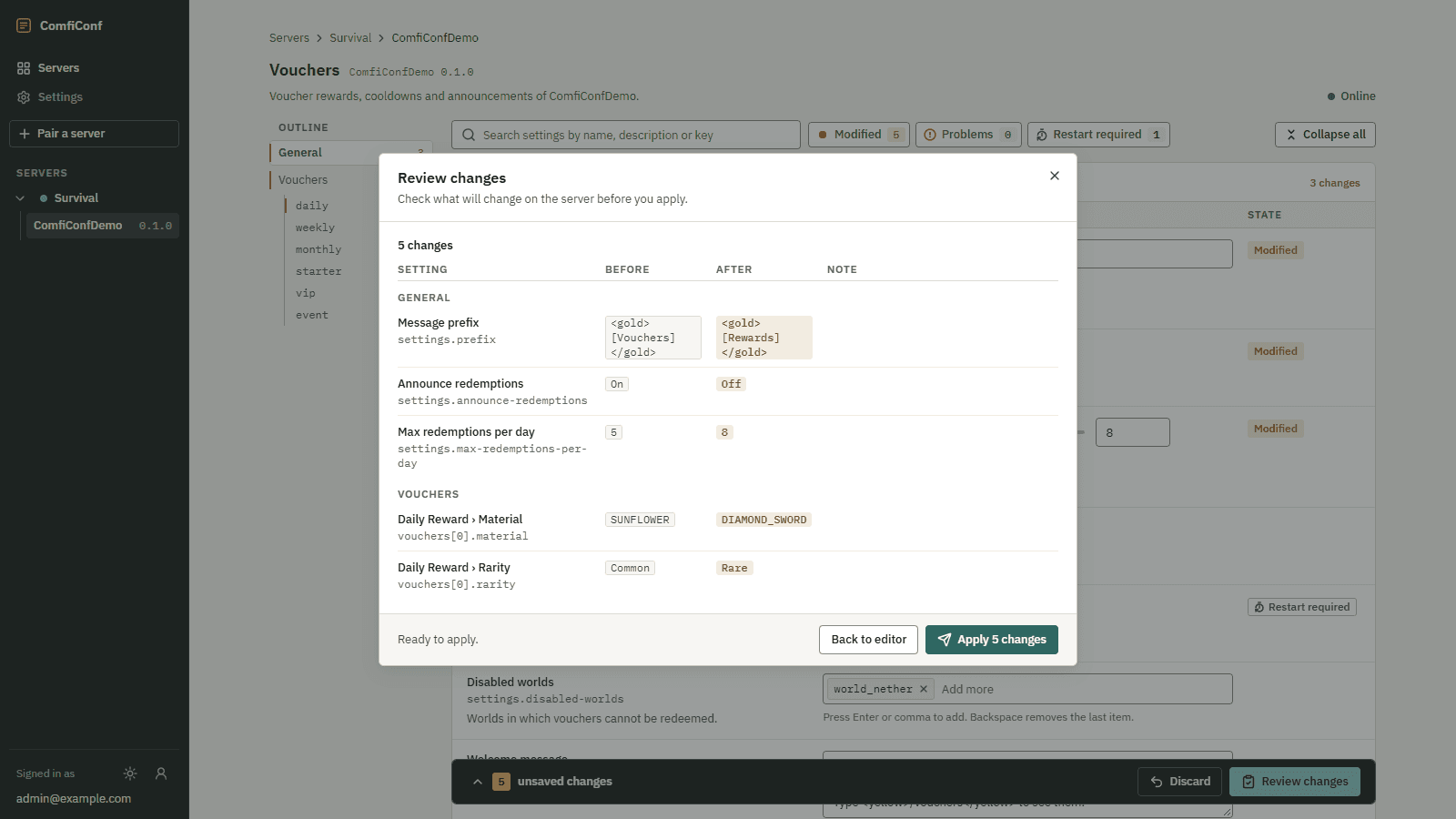Click Collapse all button
The height and width of the screenshot is (819, 1456).
click(x=1325, y=135)
